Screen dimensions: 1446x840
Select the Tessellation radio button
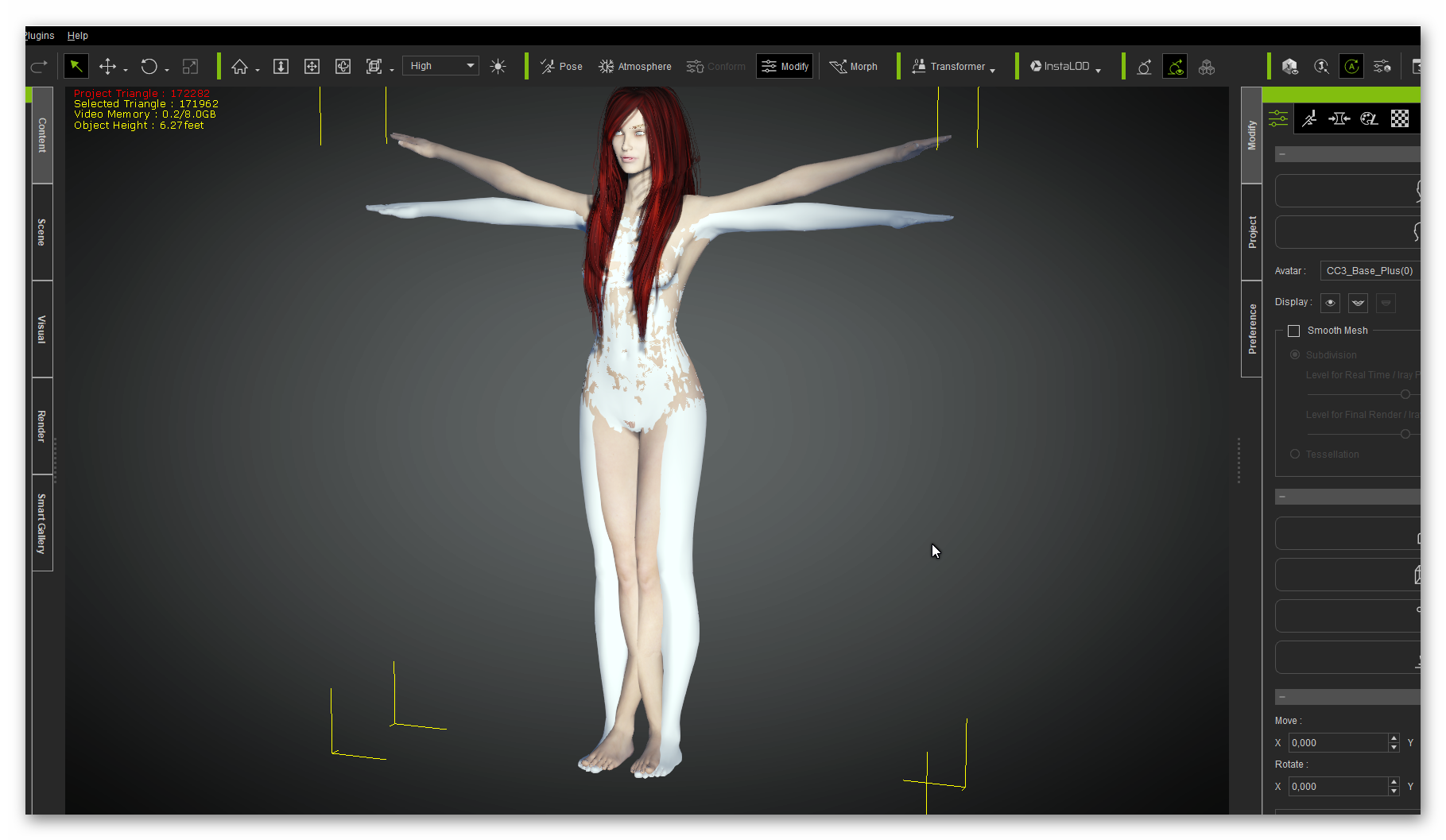[1295, 454]
